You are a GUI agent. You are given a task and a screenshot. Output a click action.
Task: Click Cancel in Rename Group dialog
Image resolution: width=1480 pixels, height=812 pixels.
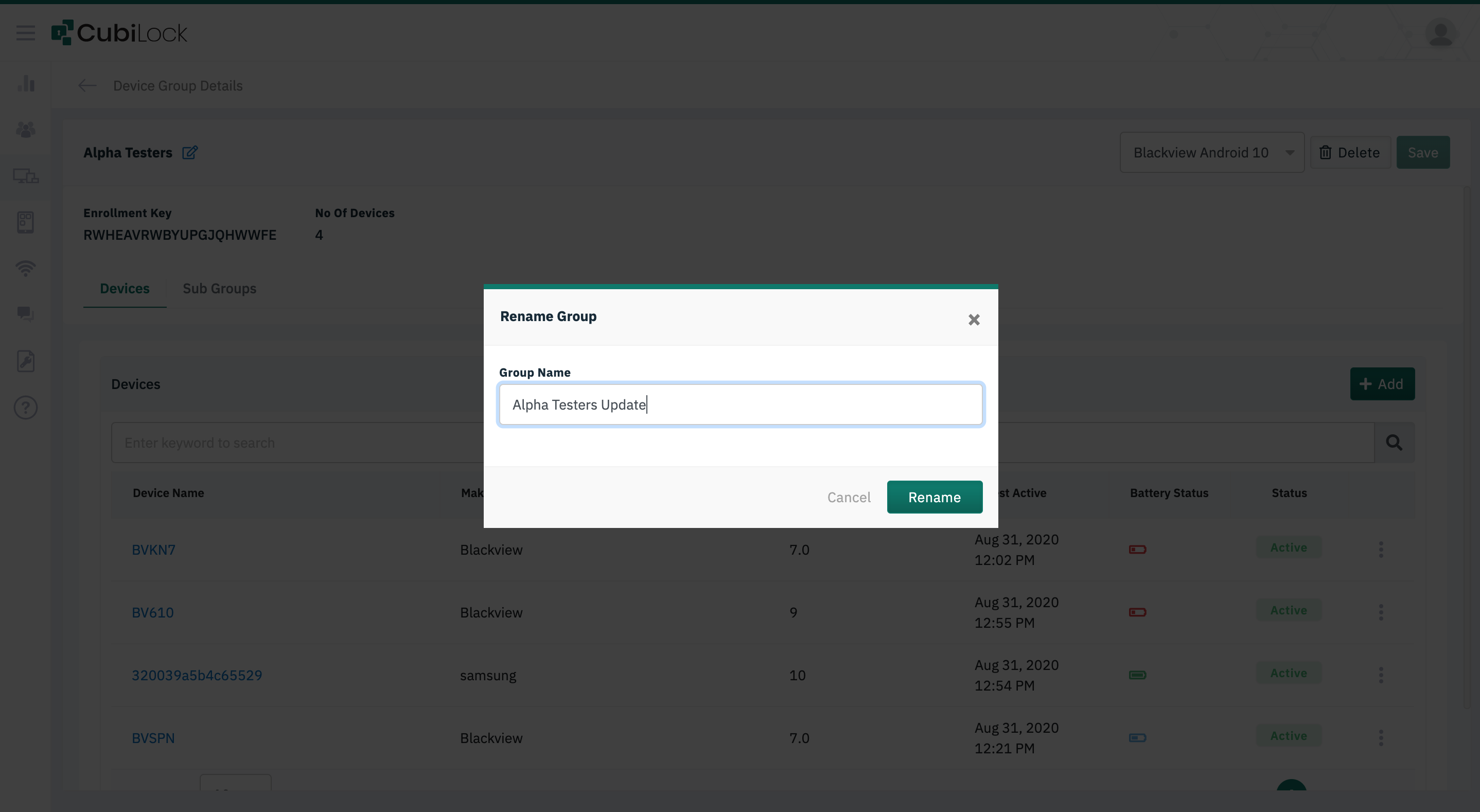[x=849, y=497]
